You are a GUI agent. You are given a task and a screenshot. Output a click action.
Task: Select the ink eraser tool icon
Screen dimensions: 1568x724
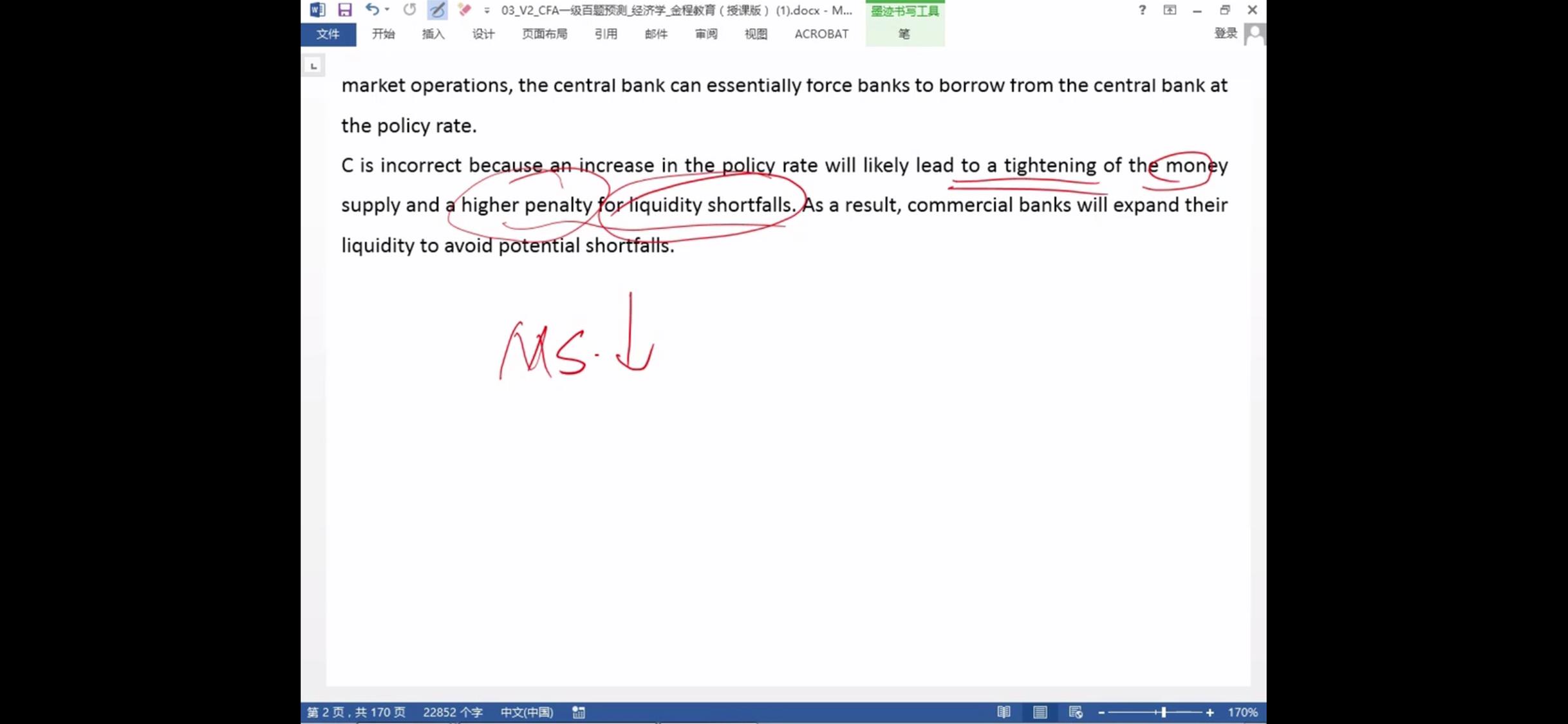click(x=464, y=10)
